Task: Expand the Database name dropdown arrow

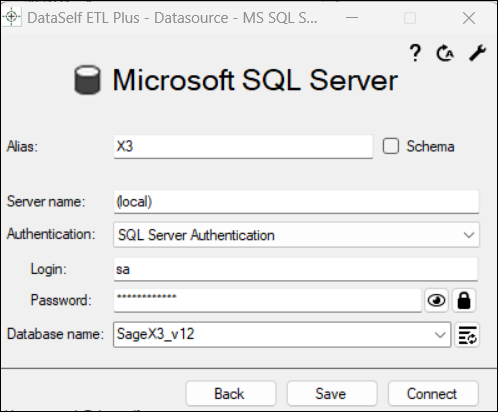Action: coord(440,335)
